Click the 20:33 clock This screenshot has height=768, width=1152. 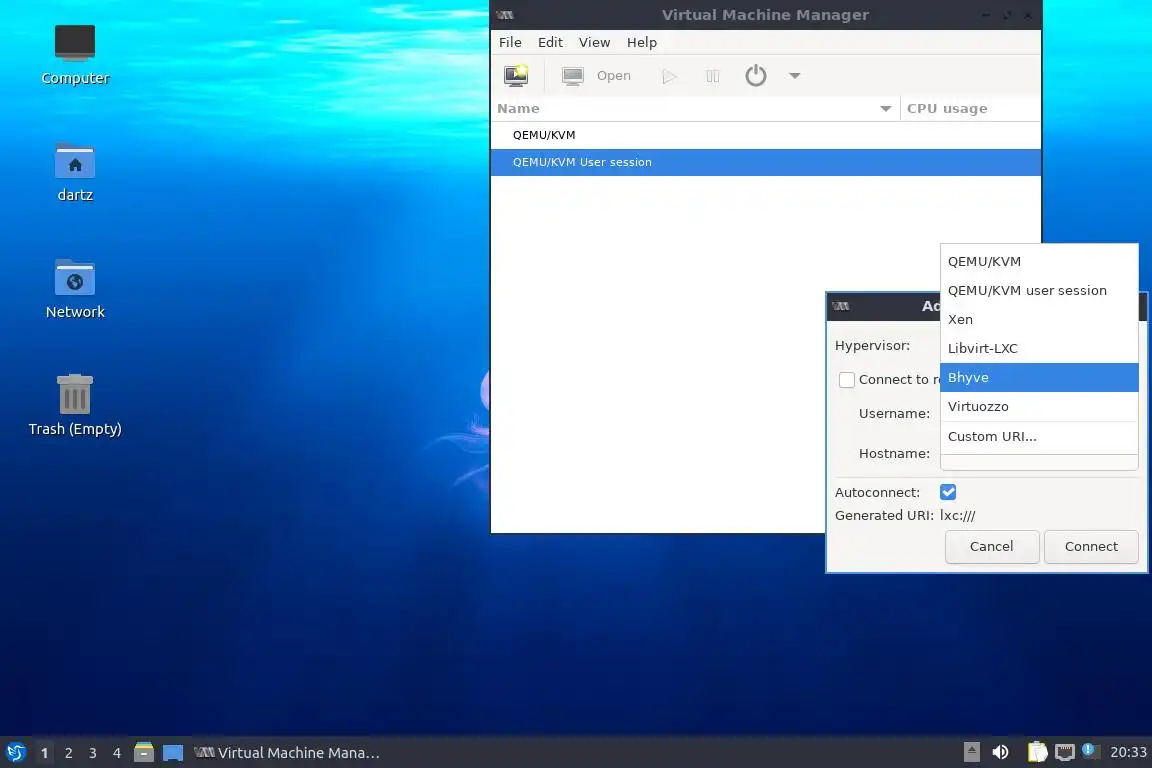click(x=1128, y=753)
